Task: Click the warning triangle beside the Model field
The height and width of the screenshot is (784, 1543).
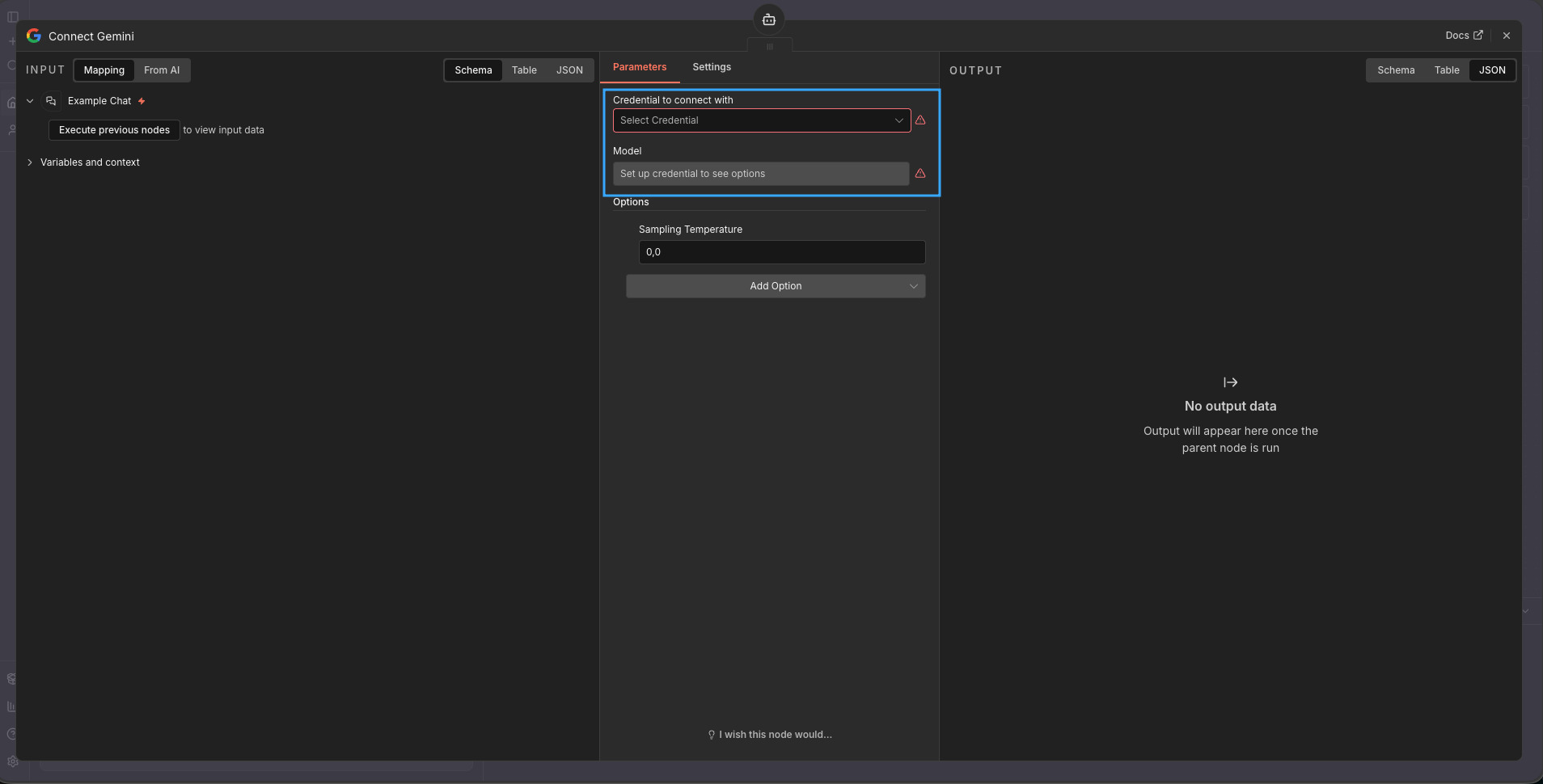Action: tap(920, 174)
